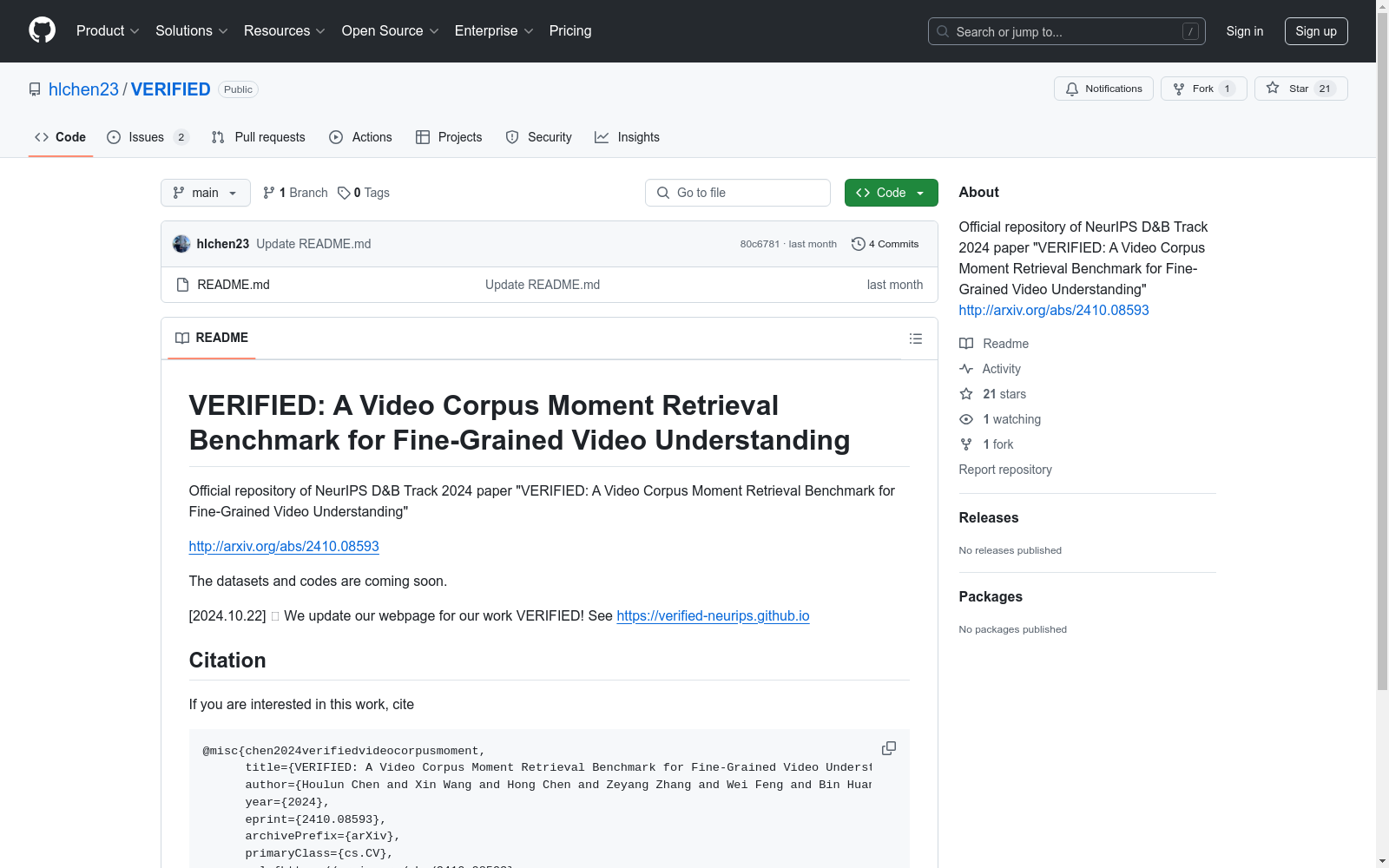1389x868 pixels.
Task: Click the tag icon next to Tags
Action: pyautogui.click(x=344, y=193)
